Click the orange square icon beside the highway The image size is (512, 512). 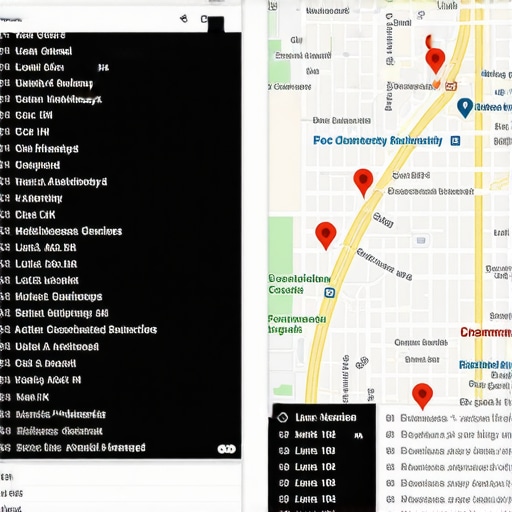click(x=451, y=86)
